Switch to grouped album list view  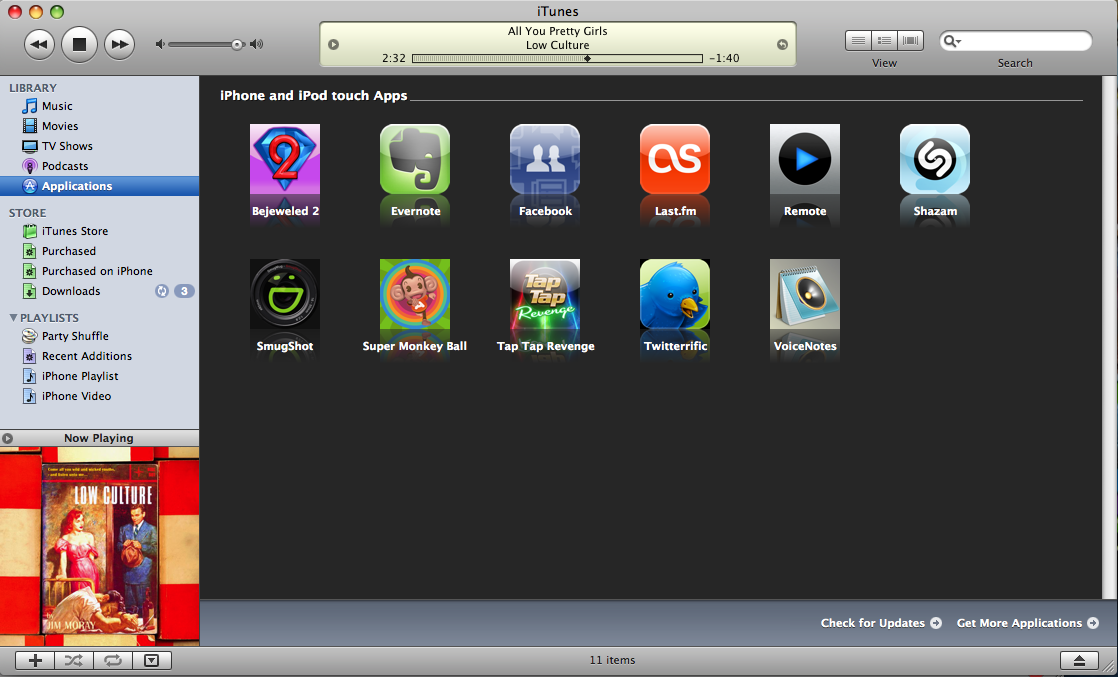pyautogui.click(x=884, y=41)
